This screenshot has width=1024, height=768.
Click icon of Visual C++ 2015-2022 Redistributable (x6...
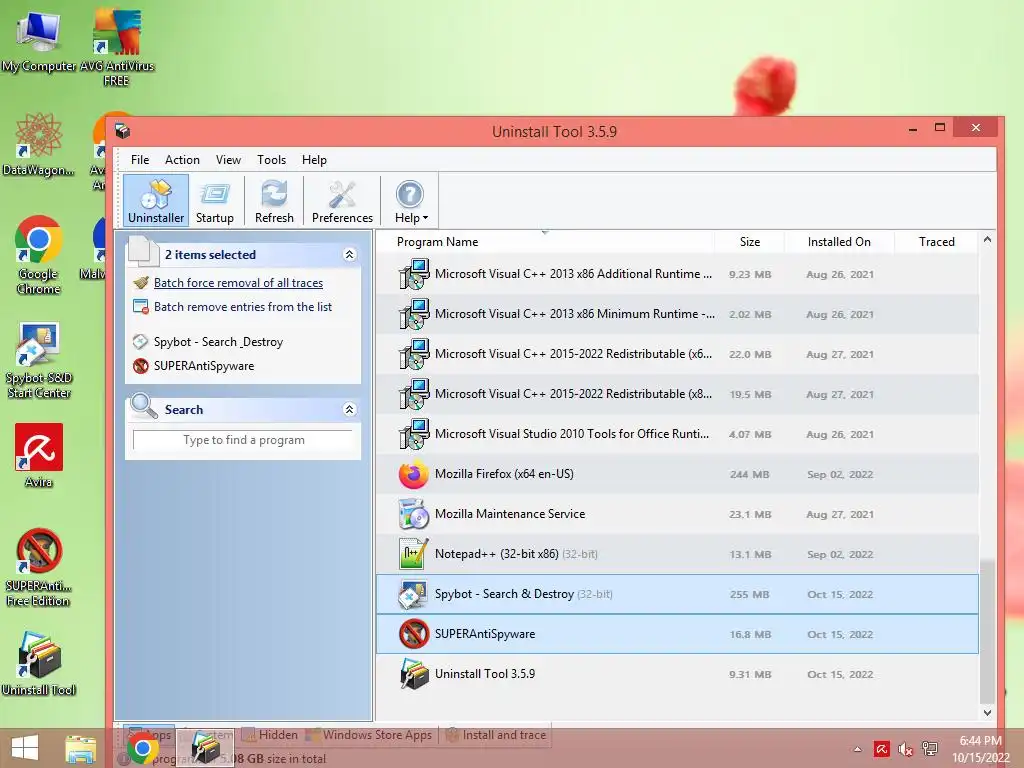[x=414, y=354]
